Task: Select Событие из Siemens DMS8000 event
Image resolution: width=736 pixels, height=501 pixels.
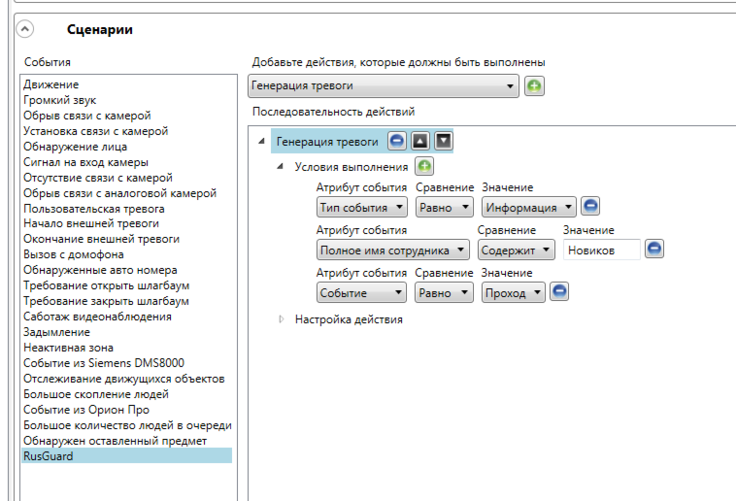Action: point(104,362)
